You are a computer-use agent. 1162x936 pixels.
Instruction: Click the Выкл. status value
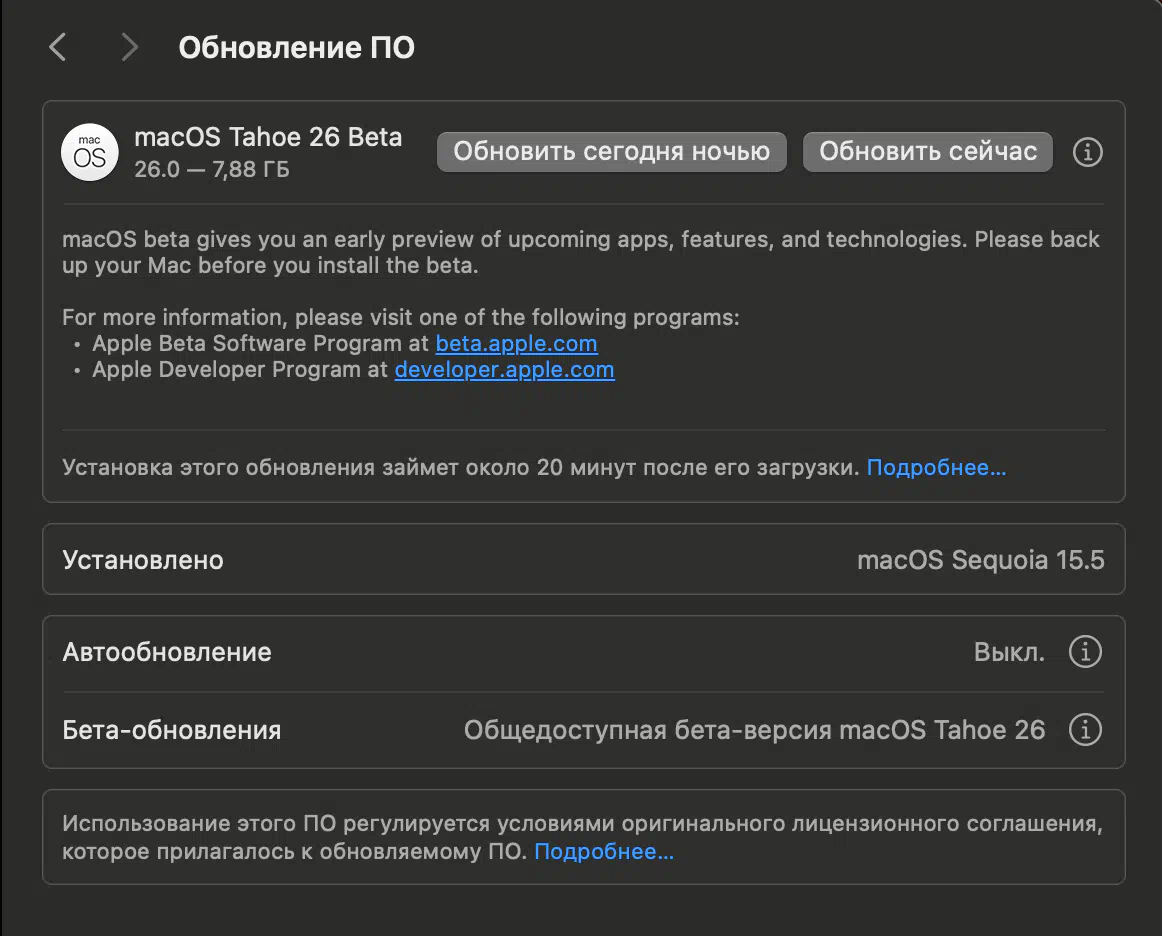pos(1009,652)
